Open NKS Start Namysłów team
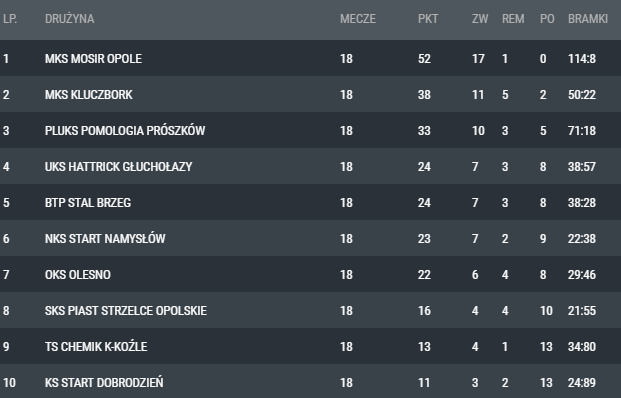 pyautogui.click(x=105, y=239)
